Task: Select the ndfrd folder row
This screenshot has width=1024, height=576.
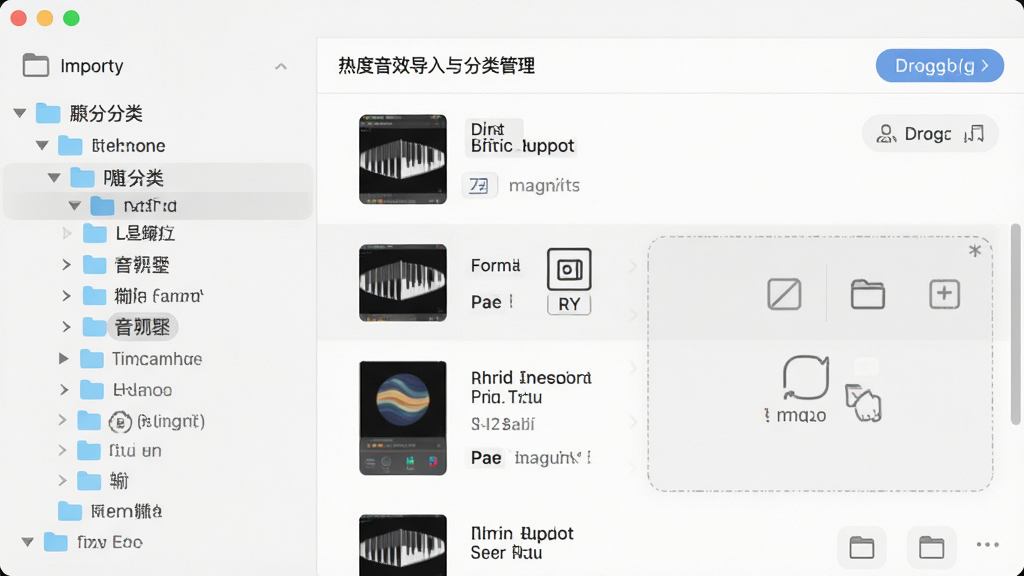Action: (158, 206)
